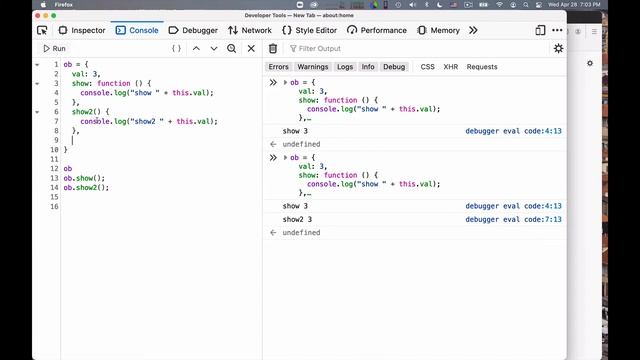The image size is (640, 360).
Task: Open Control Center icon in menu bar
Action: pos(539,5)
